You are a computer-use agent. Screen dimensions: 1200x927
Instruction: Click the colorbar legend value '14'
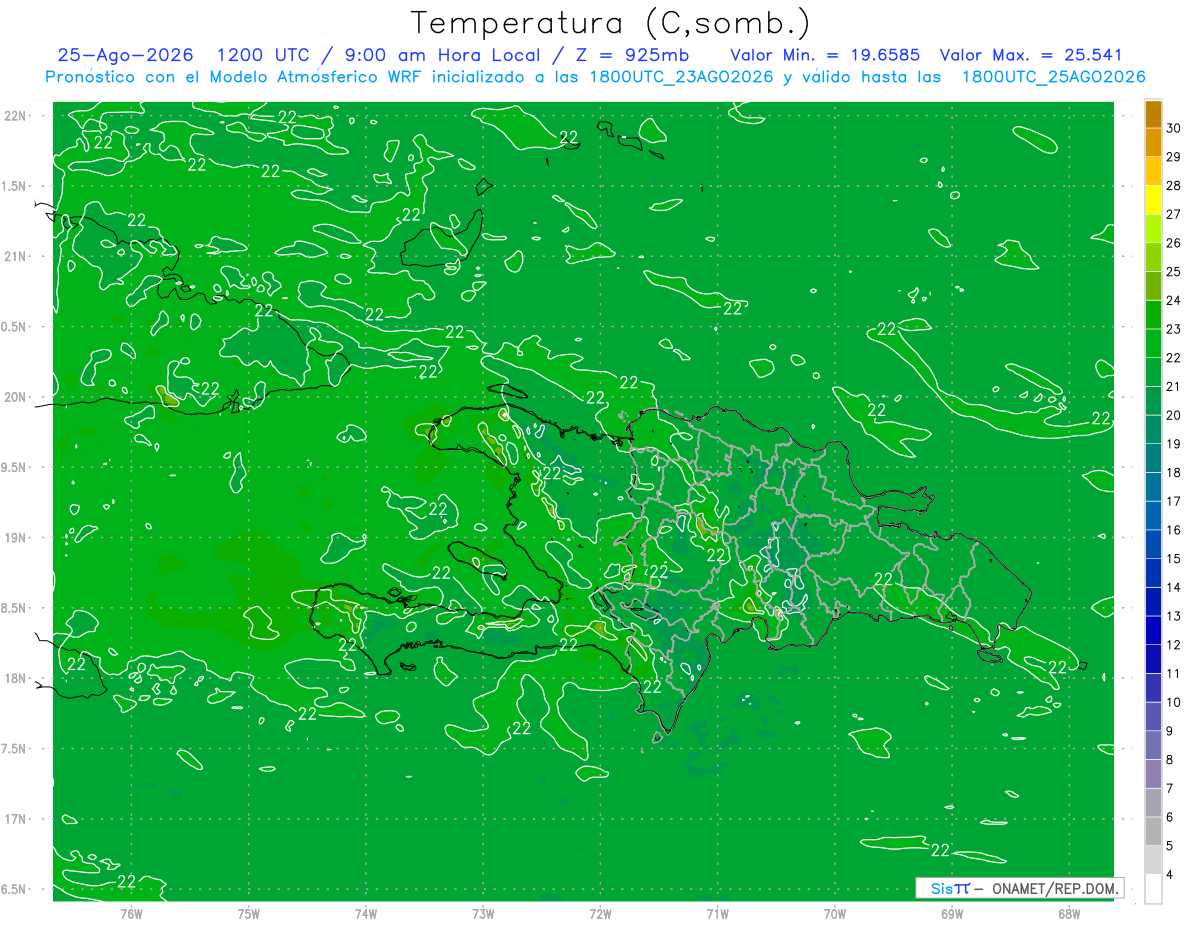click(x=1174, y=587)
